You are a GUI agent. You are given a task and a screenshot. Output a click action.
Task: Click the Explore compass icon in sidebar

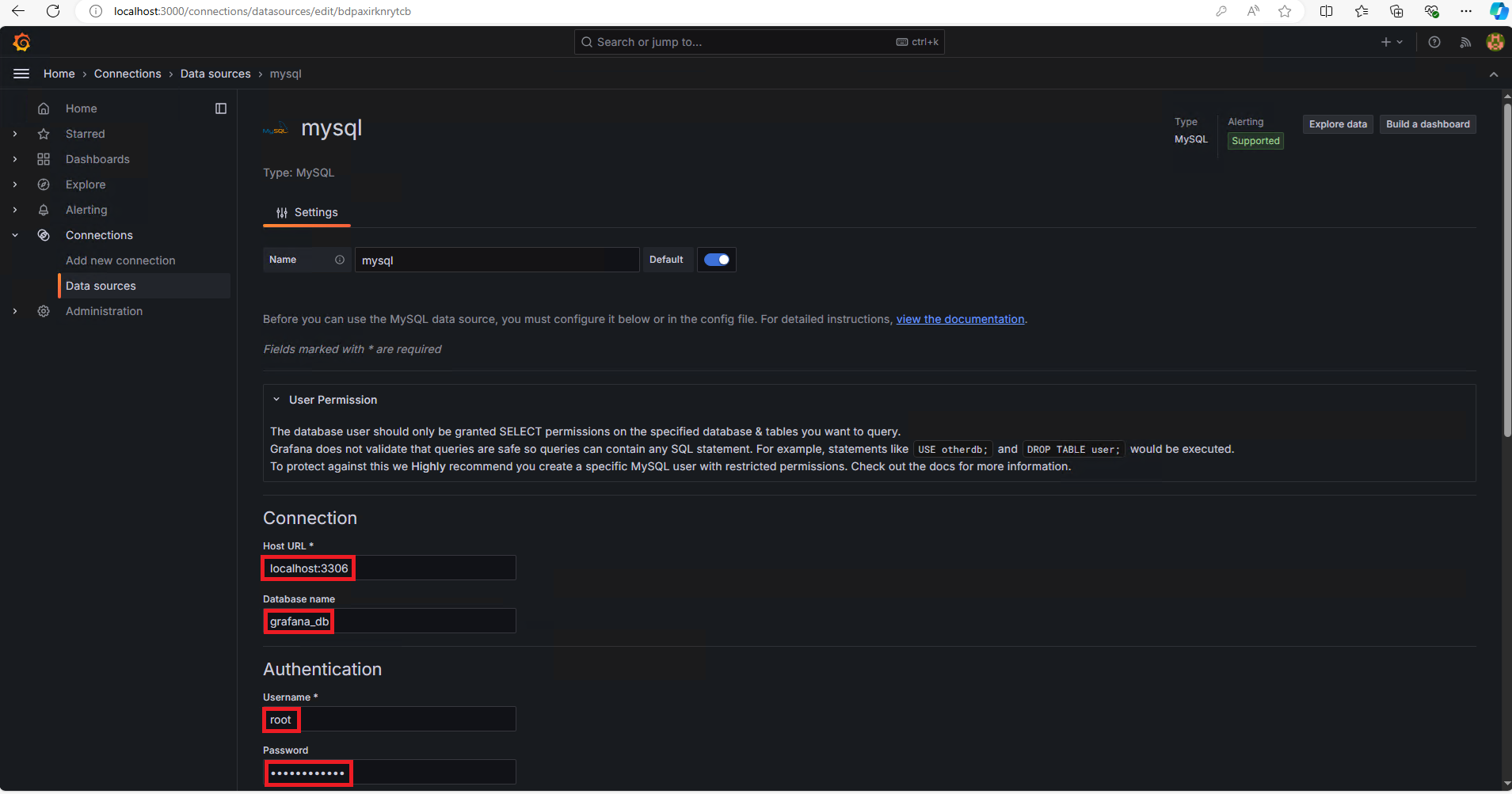[44, 184]
